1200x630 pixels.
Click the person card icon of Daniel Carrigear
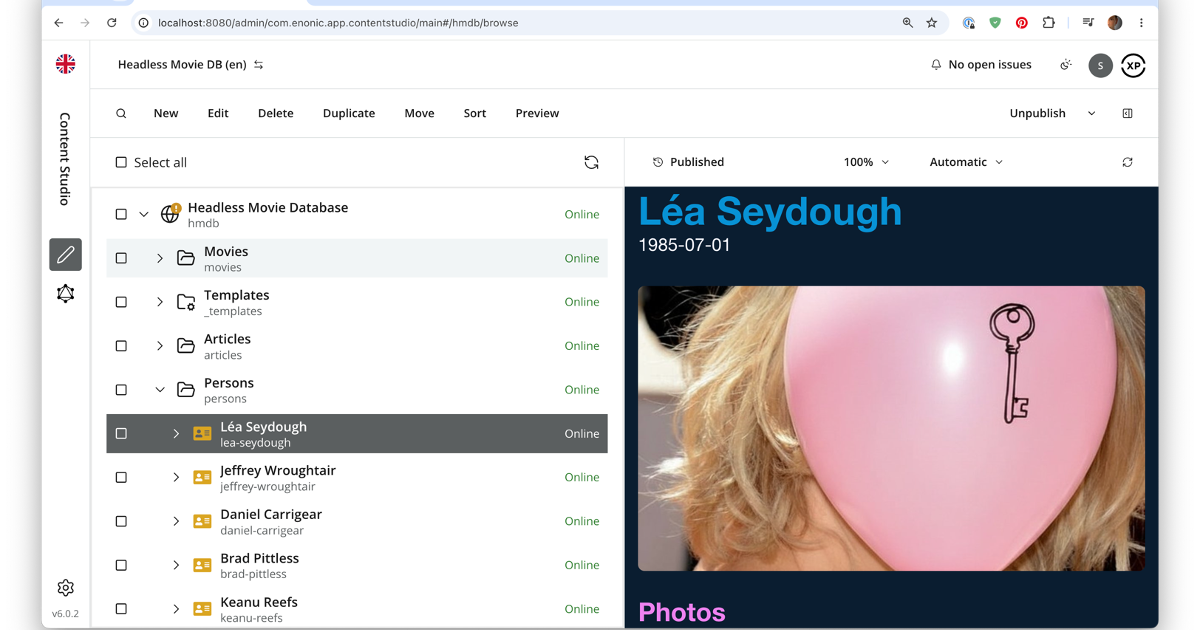coord(202,521)
